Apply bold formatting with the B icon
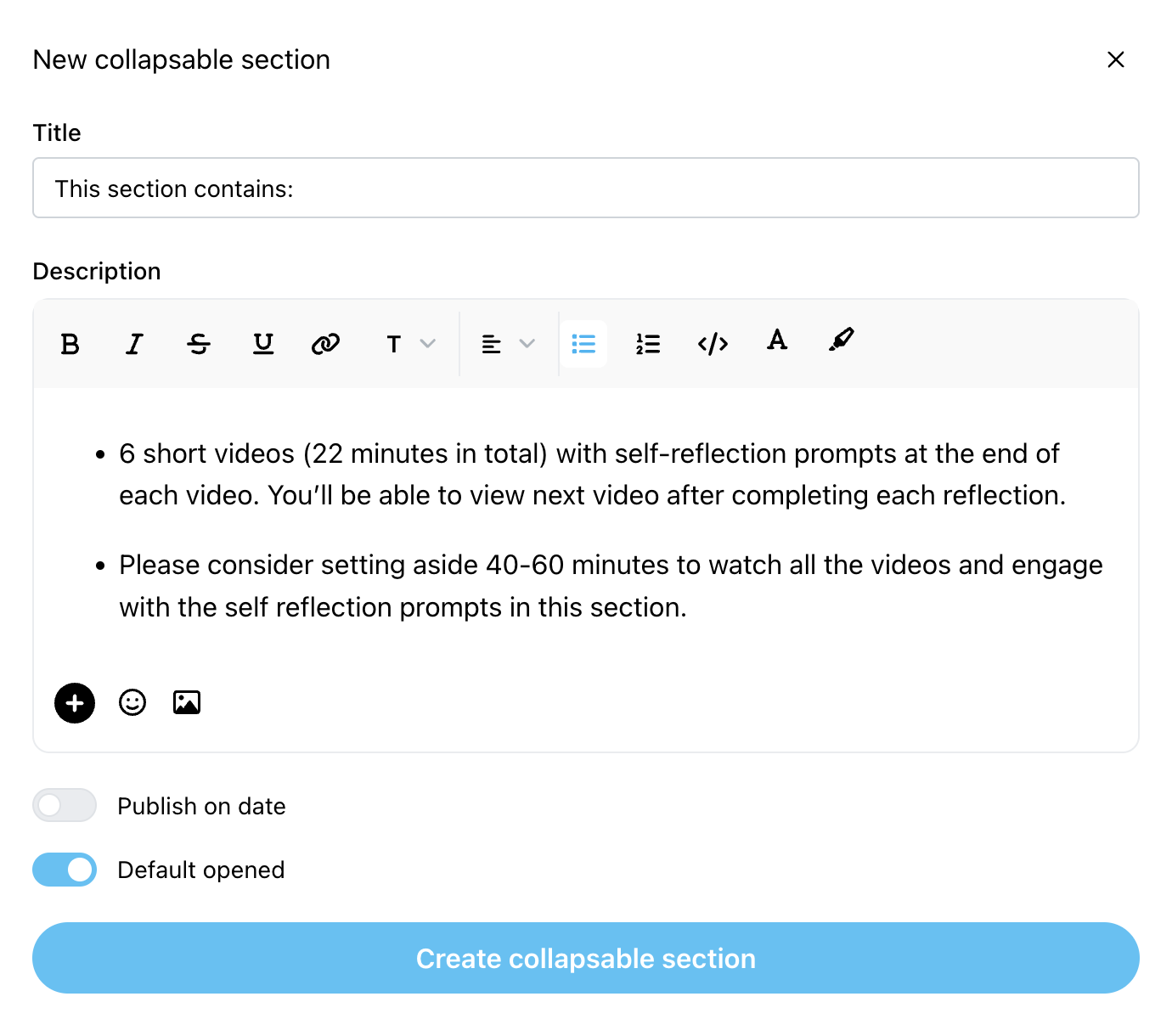 (x=70, y=344)
